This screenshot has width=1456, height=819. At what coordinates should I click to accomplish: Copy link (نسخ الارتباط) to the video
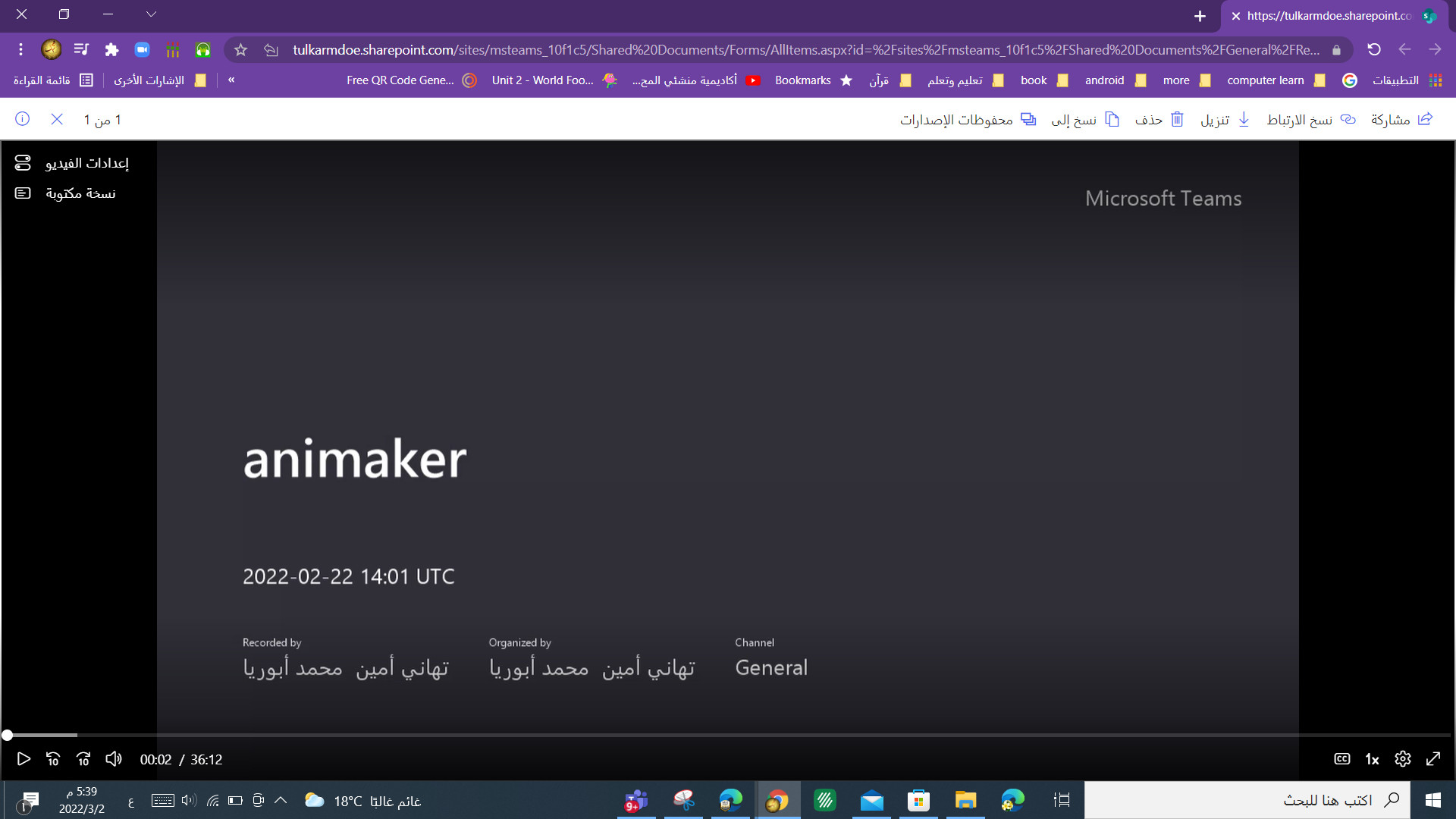pyautogui.click(x=1311, y=119)
